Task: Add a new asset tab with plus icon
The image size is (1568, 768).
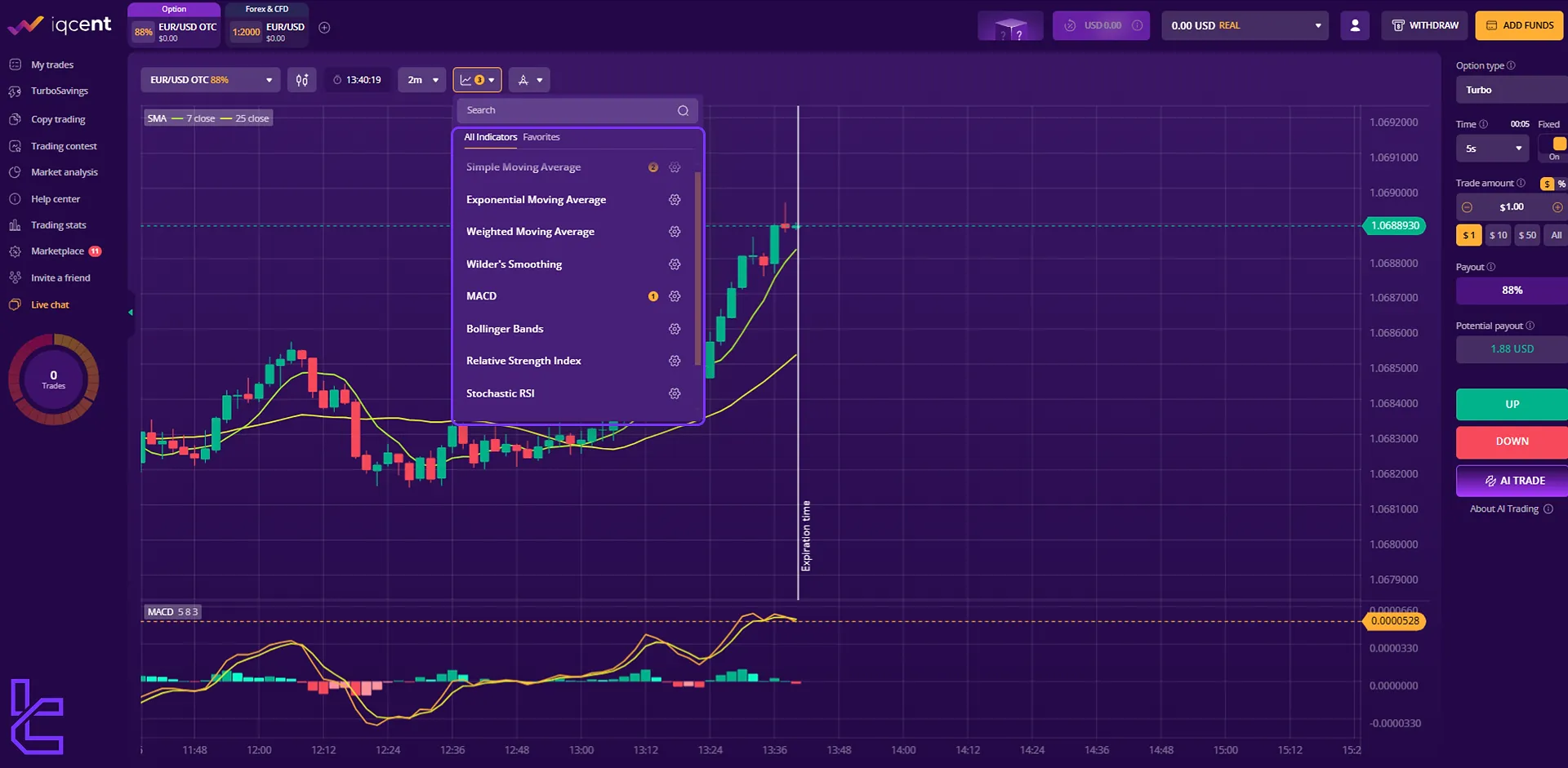Action: 324,28
